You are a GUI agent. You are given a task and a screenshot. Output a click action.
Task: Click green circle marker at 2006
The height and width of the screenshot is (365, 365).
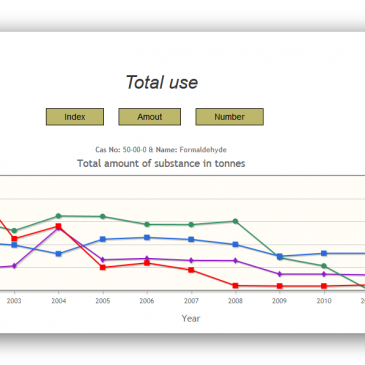click(147, 224)
